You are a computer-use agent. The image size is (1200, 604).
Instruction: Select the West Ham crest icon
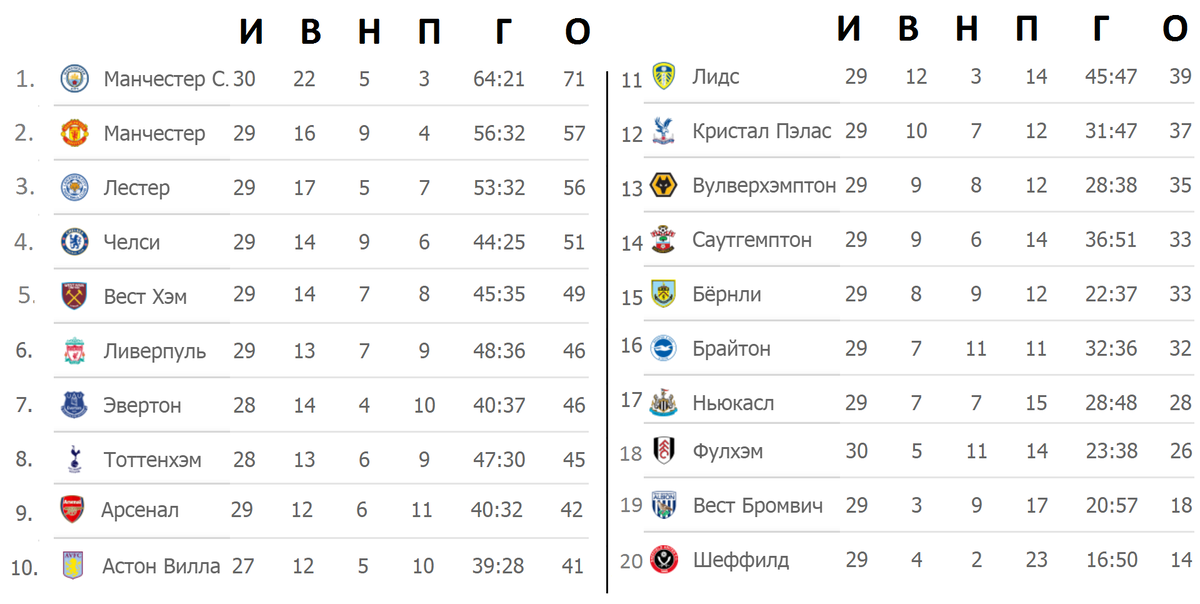coord(75,296)
